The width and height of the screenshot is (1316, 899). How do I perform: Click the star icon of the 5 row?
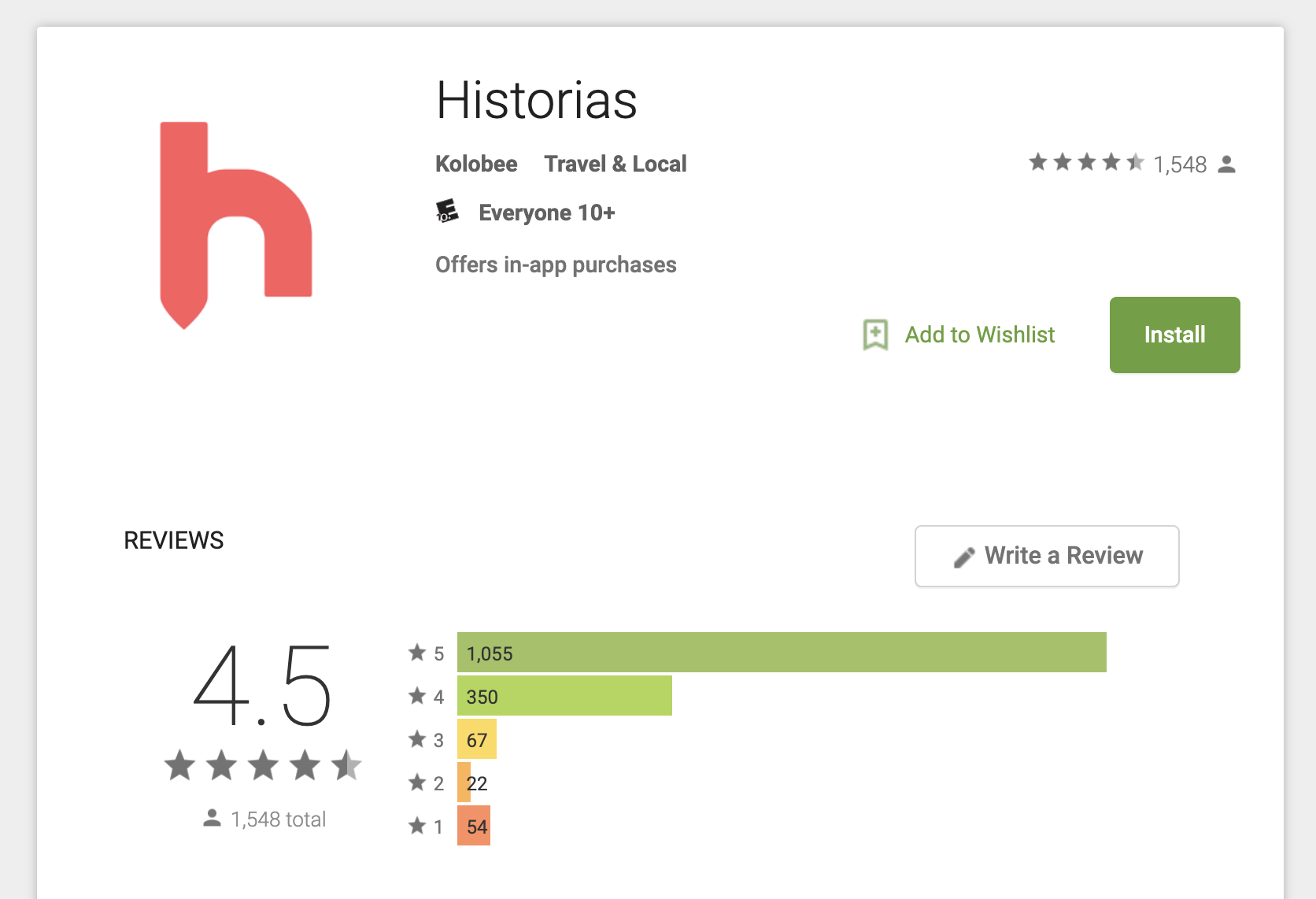417,652
